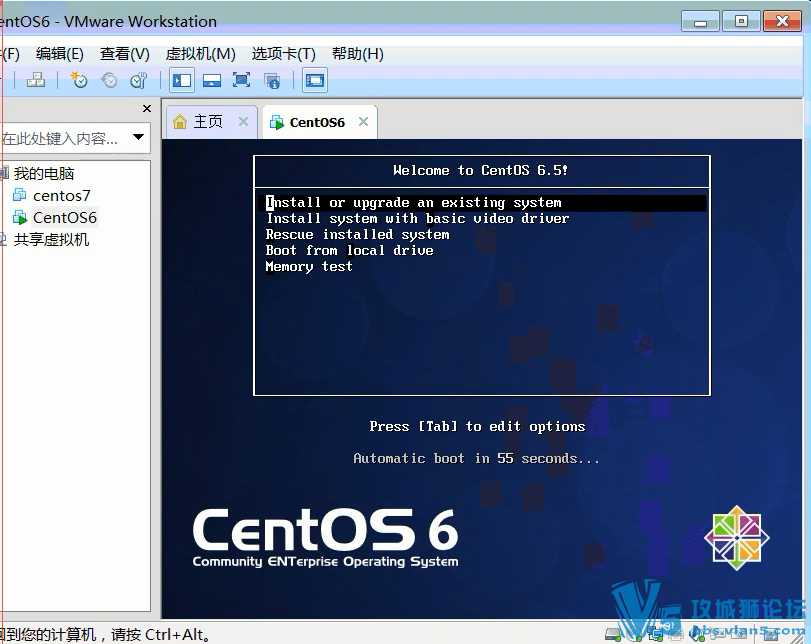Select "Rescue installed system" boot option
This screenshot has height=644, width=811.
pos(357,235)
